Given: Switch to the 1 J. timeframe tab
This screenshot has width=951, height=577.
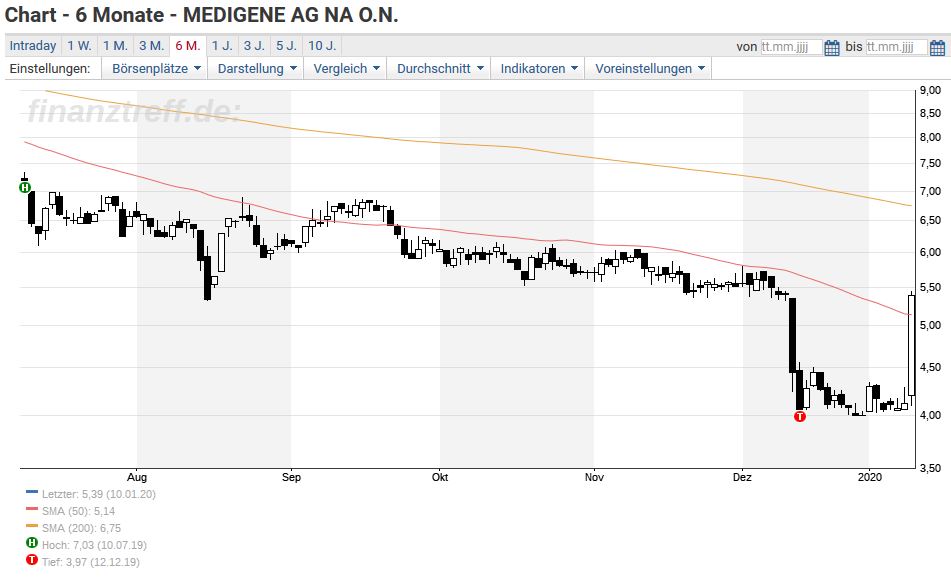Looking at the screenshot, I should click(222, 46).
